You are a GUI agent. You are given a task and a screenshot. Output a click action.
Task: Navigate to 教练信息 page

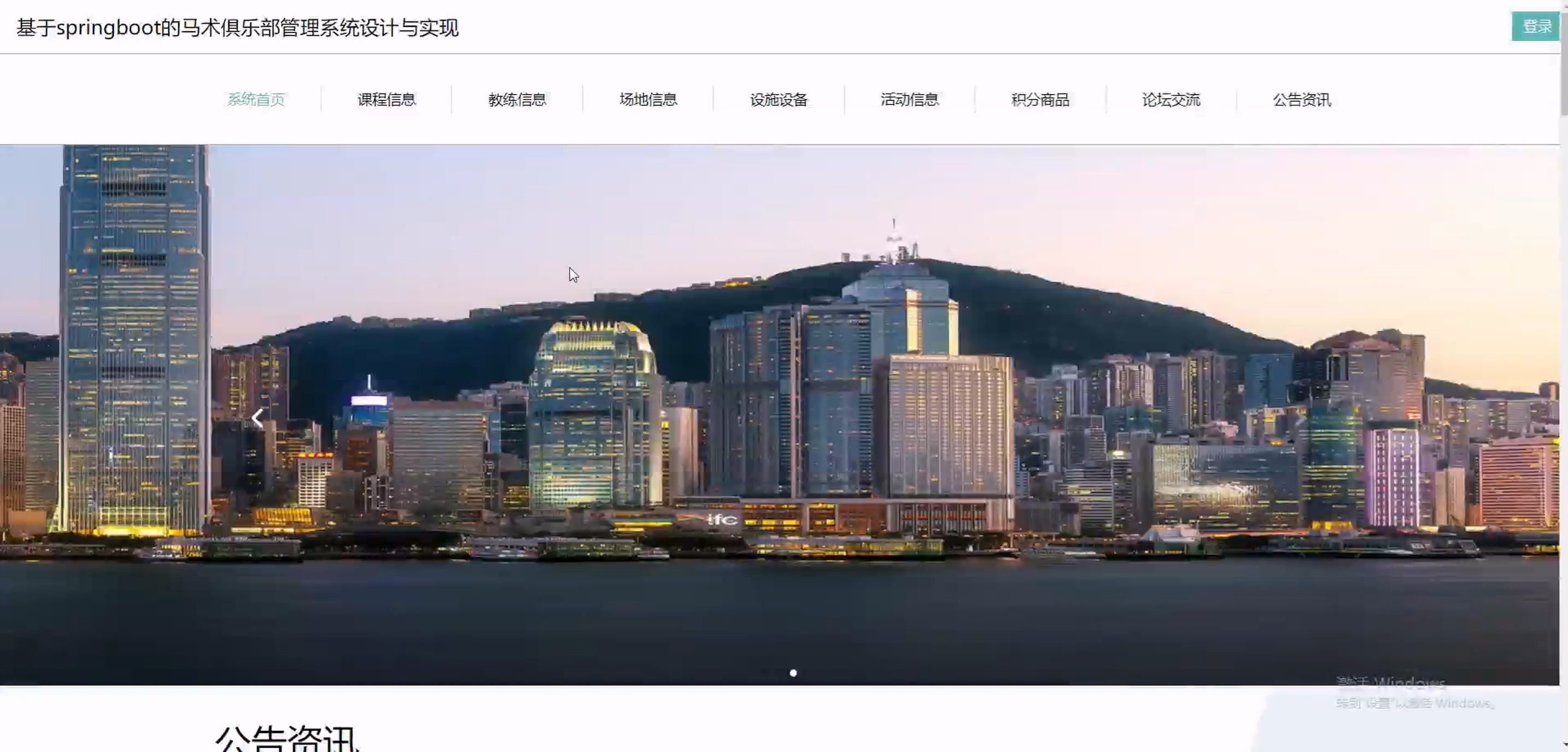pos(517,100)
